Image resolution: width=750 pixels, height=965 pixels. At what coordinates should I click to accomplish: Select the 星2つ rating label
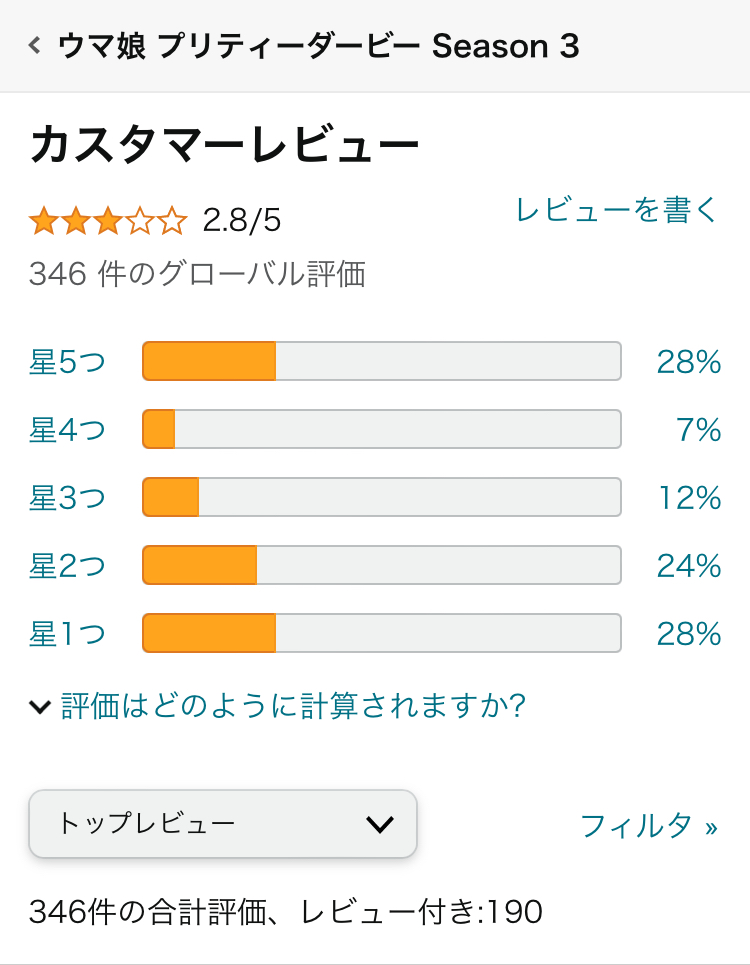click(67, 566)
